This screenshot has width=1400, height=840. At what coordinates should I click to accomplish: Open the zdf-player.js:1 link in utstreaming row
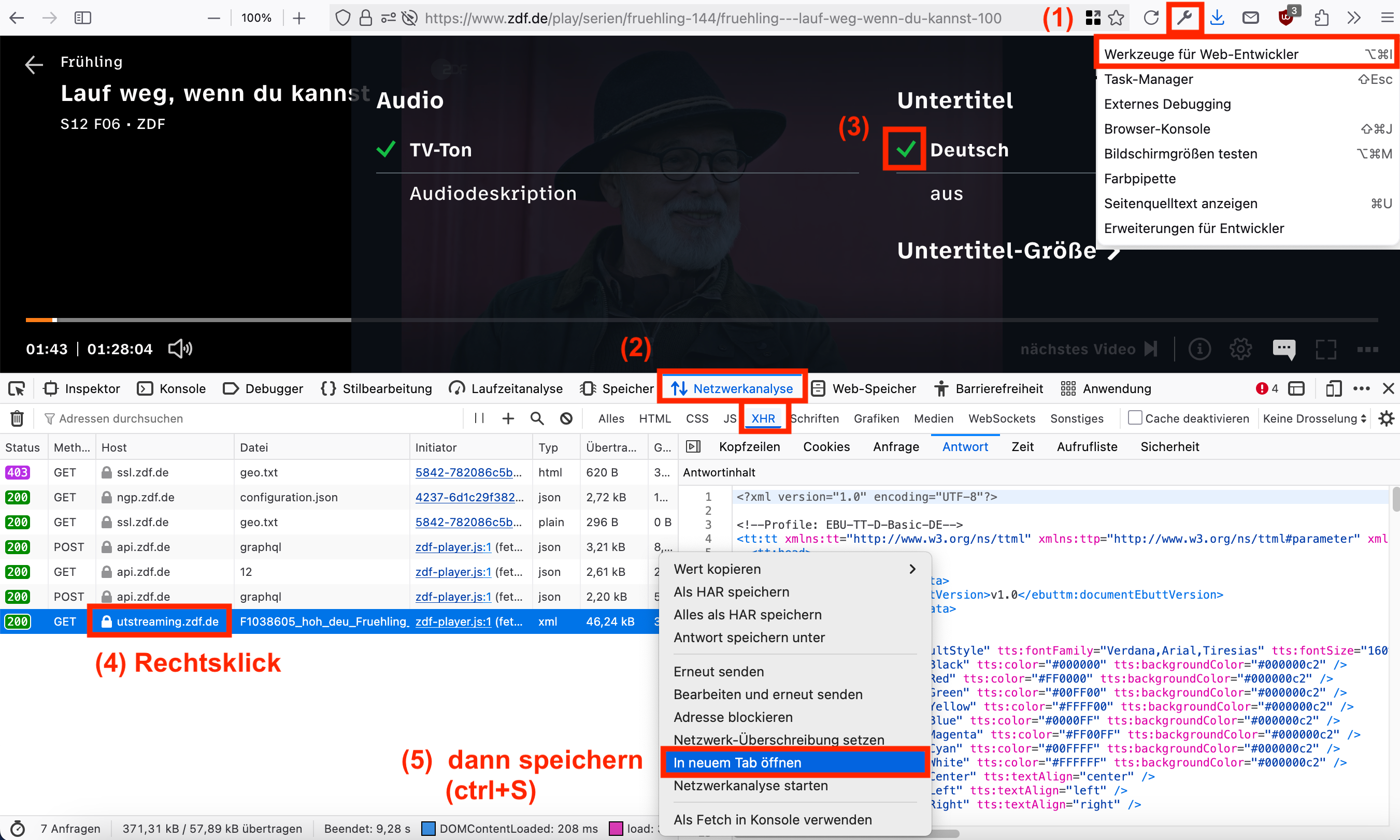(x=453, y=621)
